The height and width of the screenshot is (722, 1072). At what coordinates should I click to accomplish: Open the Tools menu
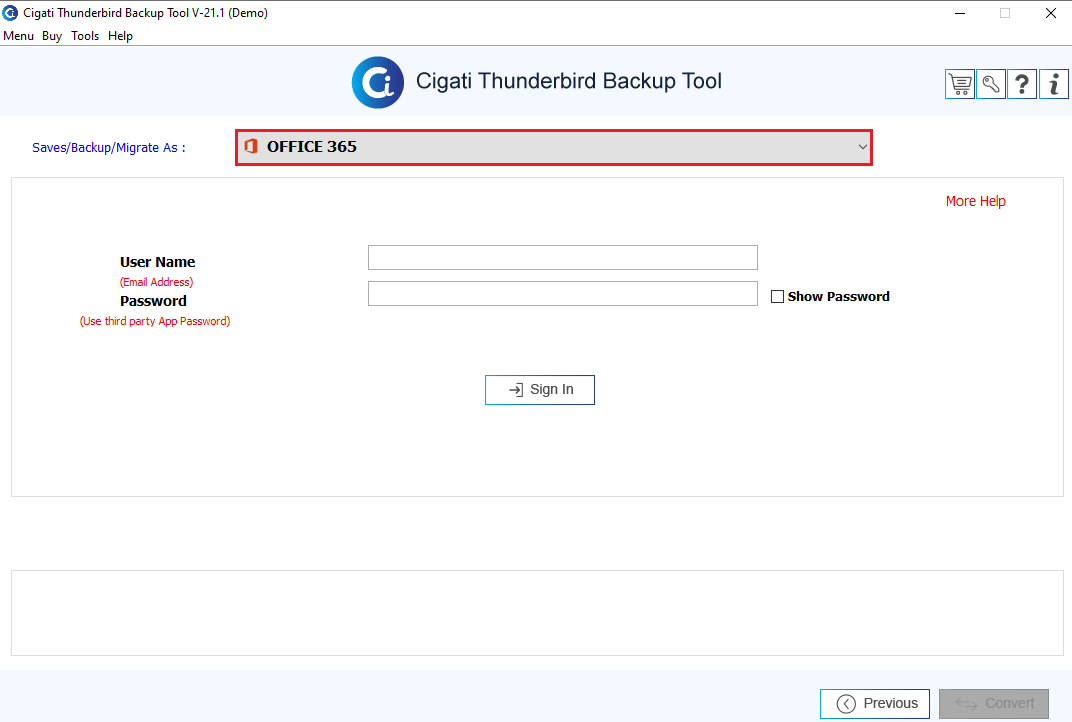pos(85,36)
